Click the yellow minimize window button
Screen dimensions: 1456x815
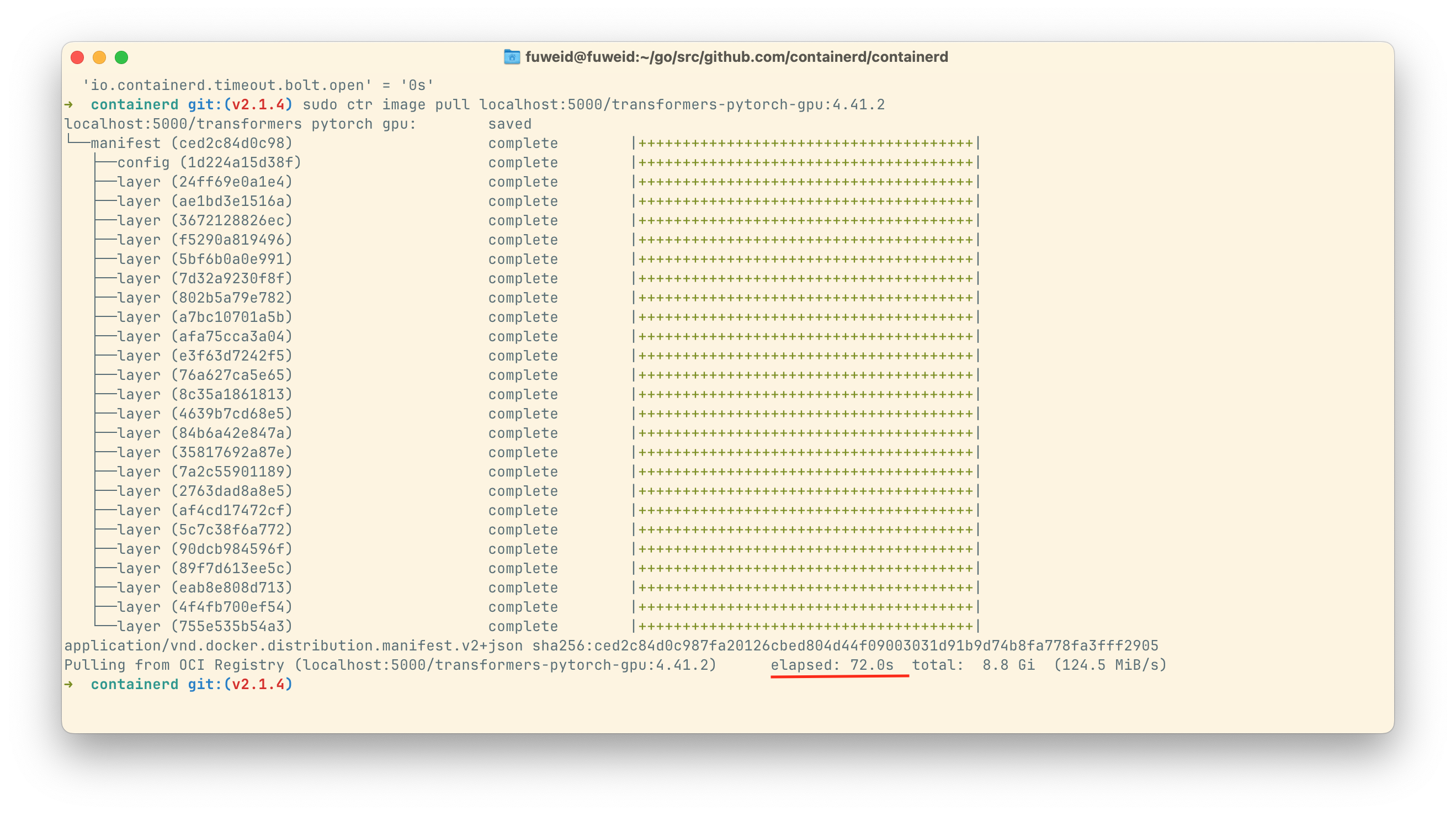(99, 57)
